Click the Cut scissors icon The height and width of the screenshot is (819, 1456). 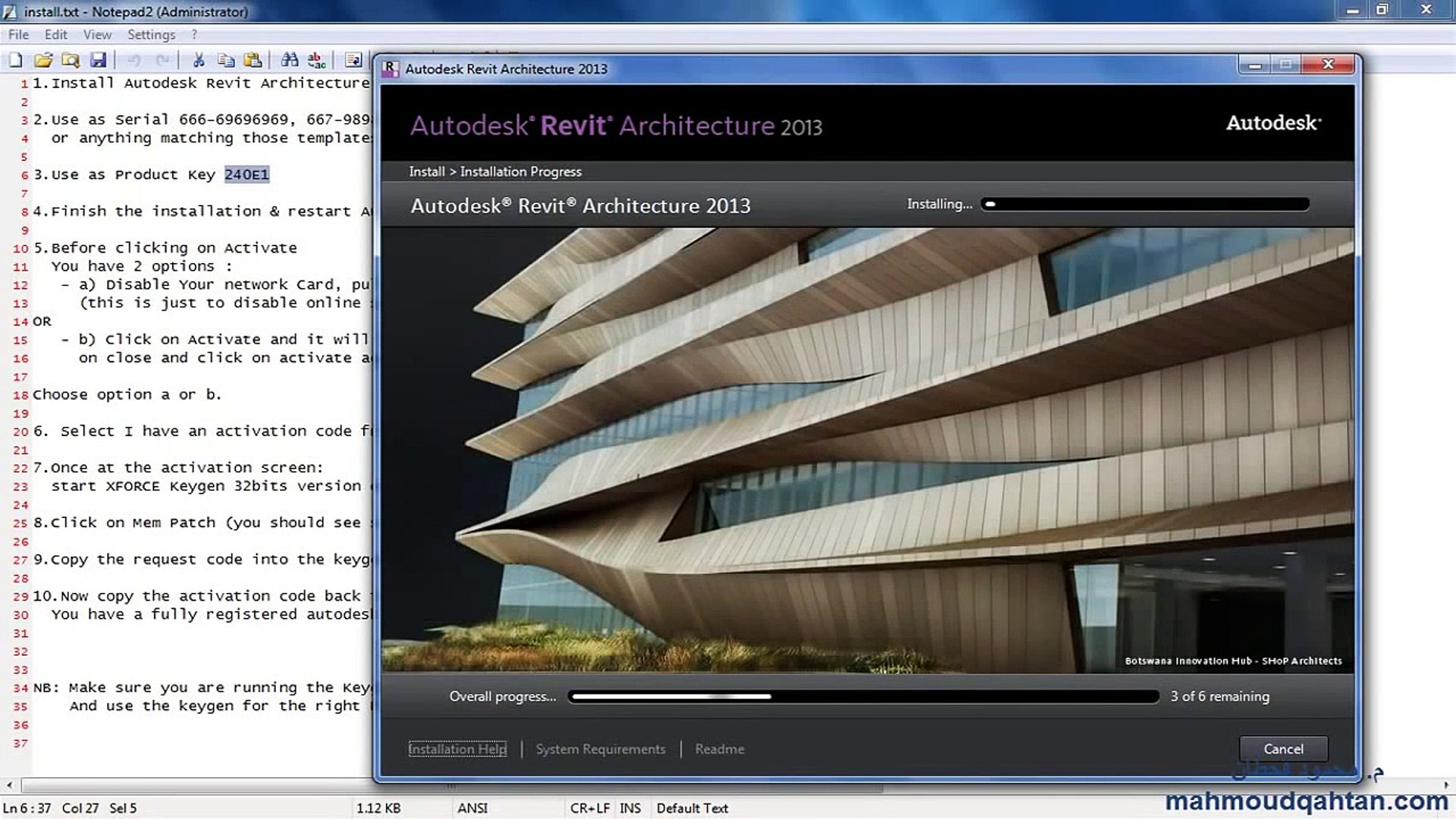(x=199, y=60)
